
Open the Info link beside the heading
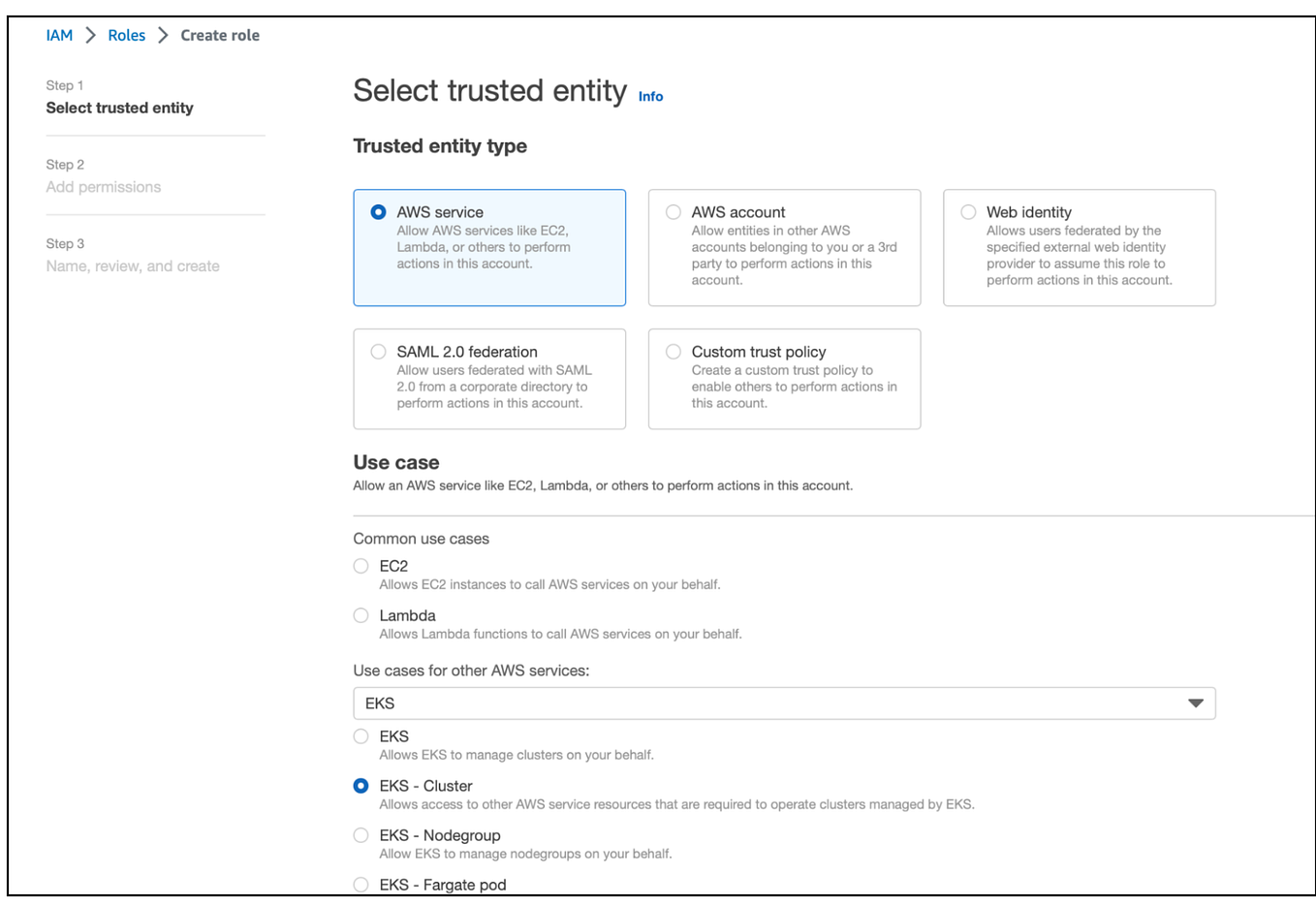coord(650,96)
